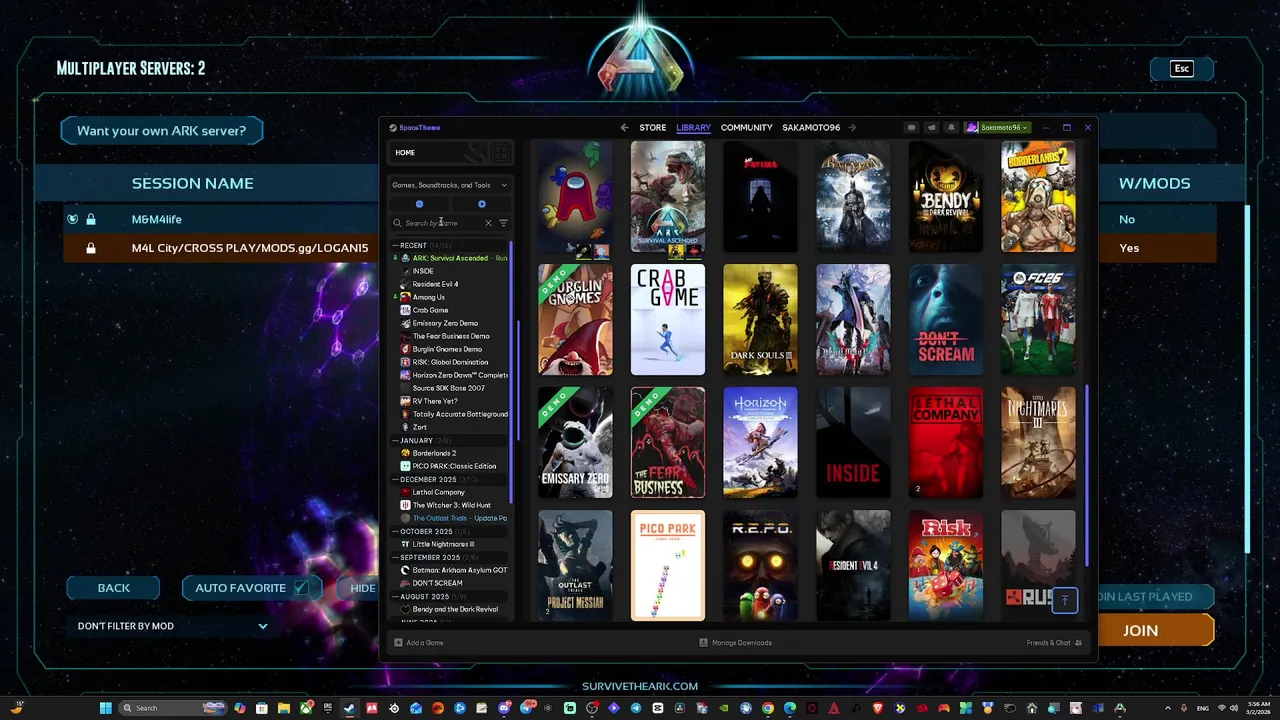Open the COMMUNITY tab
Image resolution: width=1280 pixels, height=720 pixels.
(746, 128)
